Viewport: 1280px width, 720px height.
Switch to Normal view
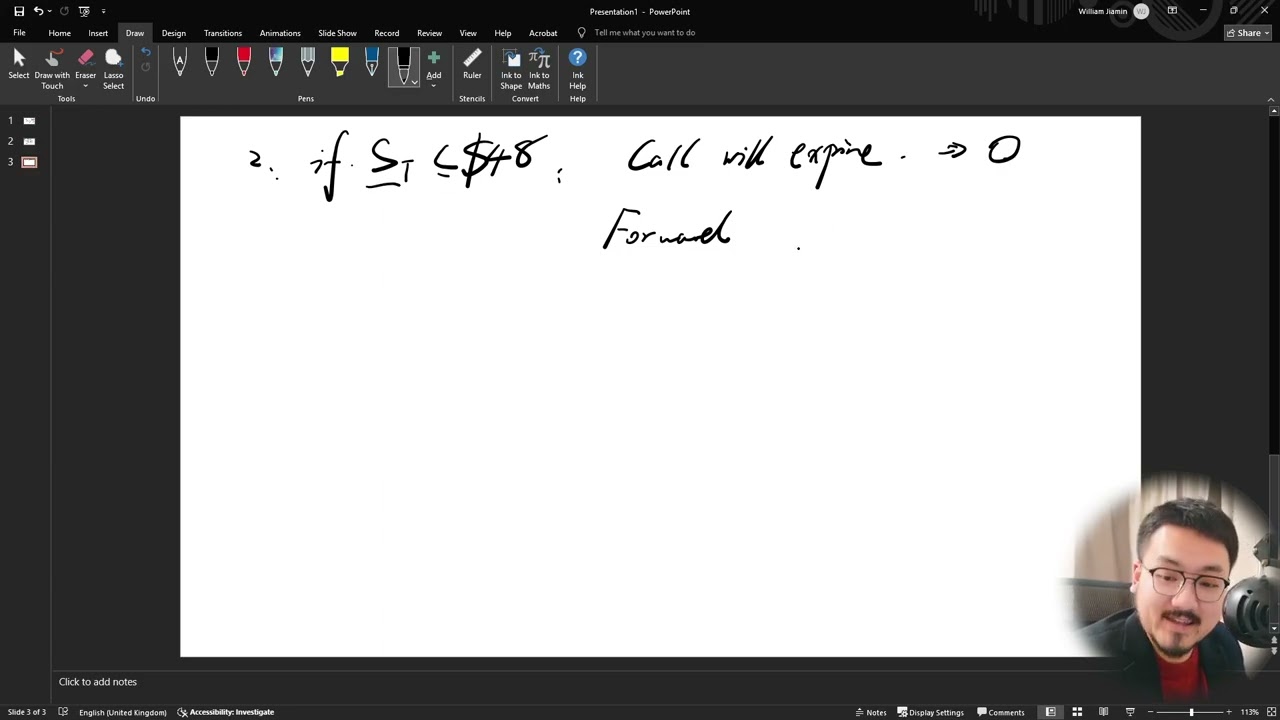coord(1050,712)
